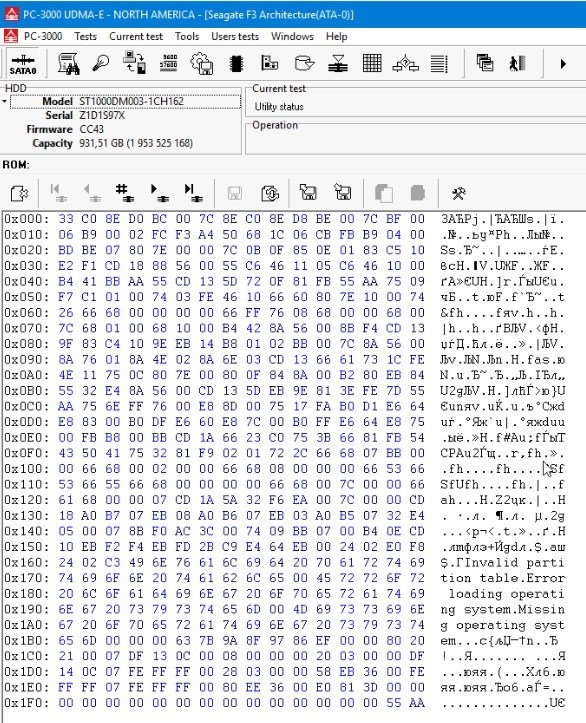Click the go-to sector number icon
Viewport: 586px width, 723px height.
tap(125, 193)
